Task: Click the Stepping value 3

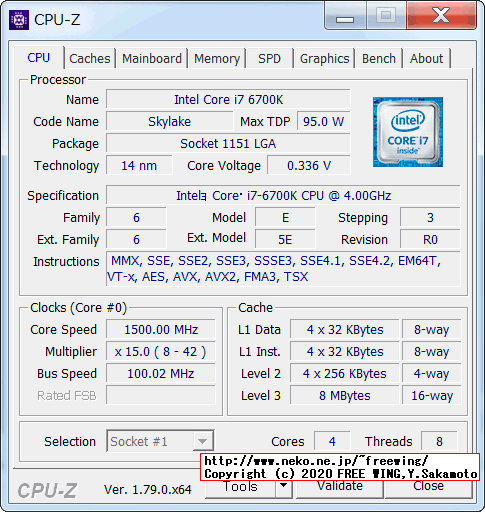Action: click(430, 217)
